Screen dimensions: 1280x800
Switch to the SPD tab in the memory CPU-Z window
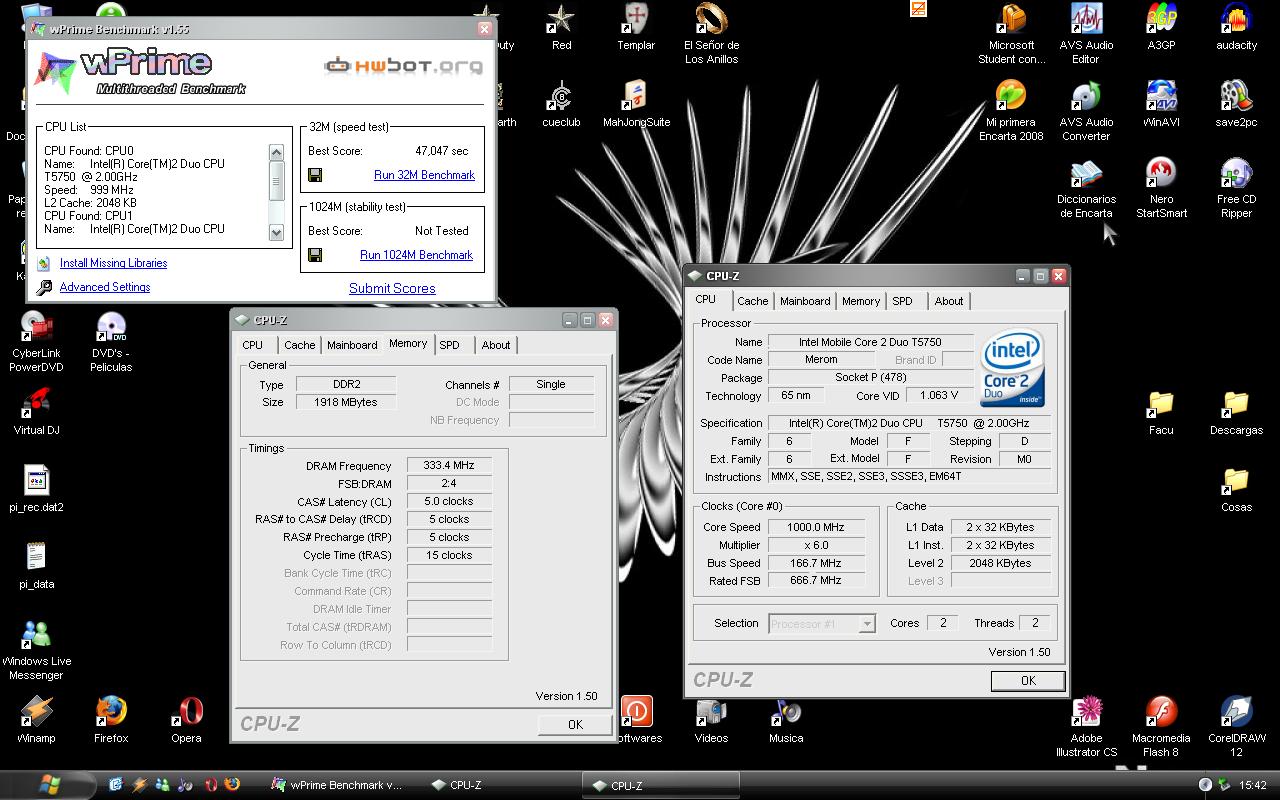[450, 345]
